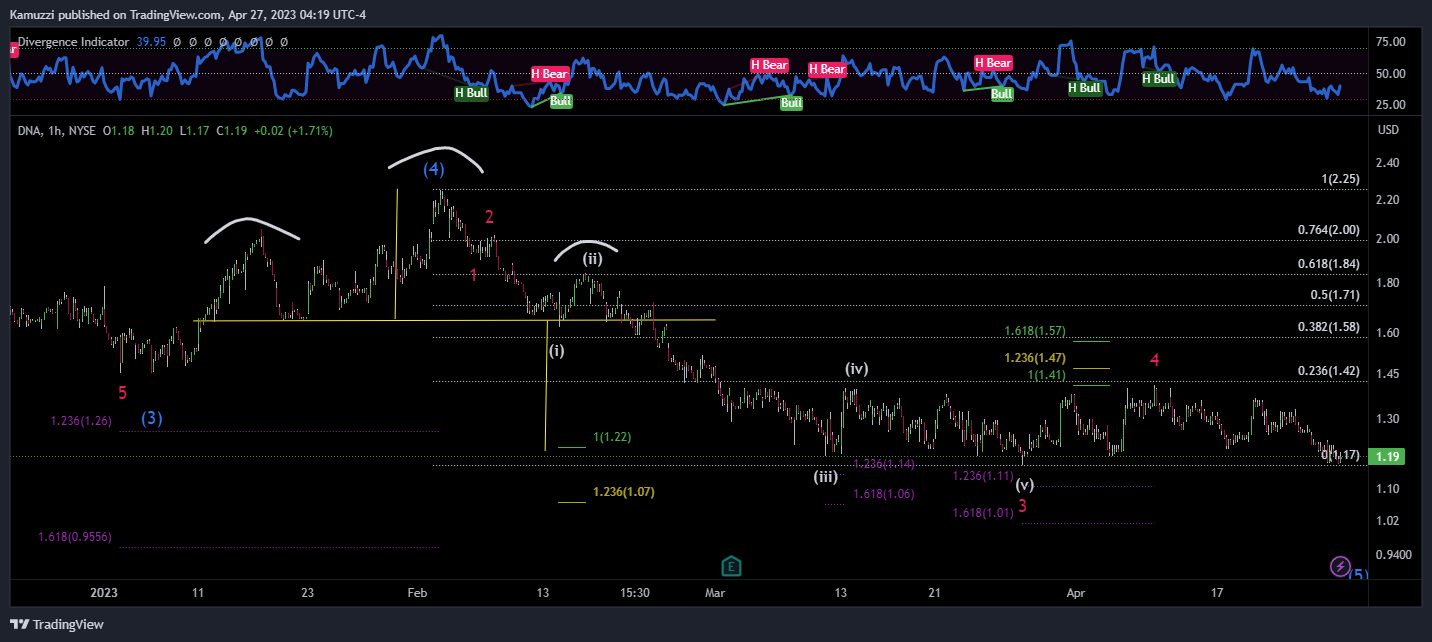Click the 1.45 price axis label
The height and width of the screenshot is (642, 1432).
tap(1388, 375)
